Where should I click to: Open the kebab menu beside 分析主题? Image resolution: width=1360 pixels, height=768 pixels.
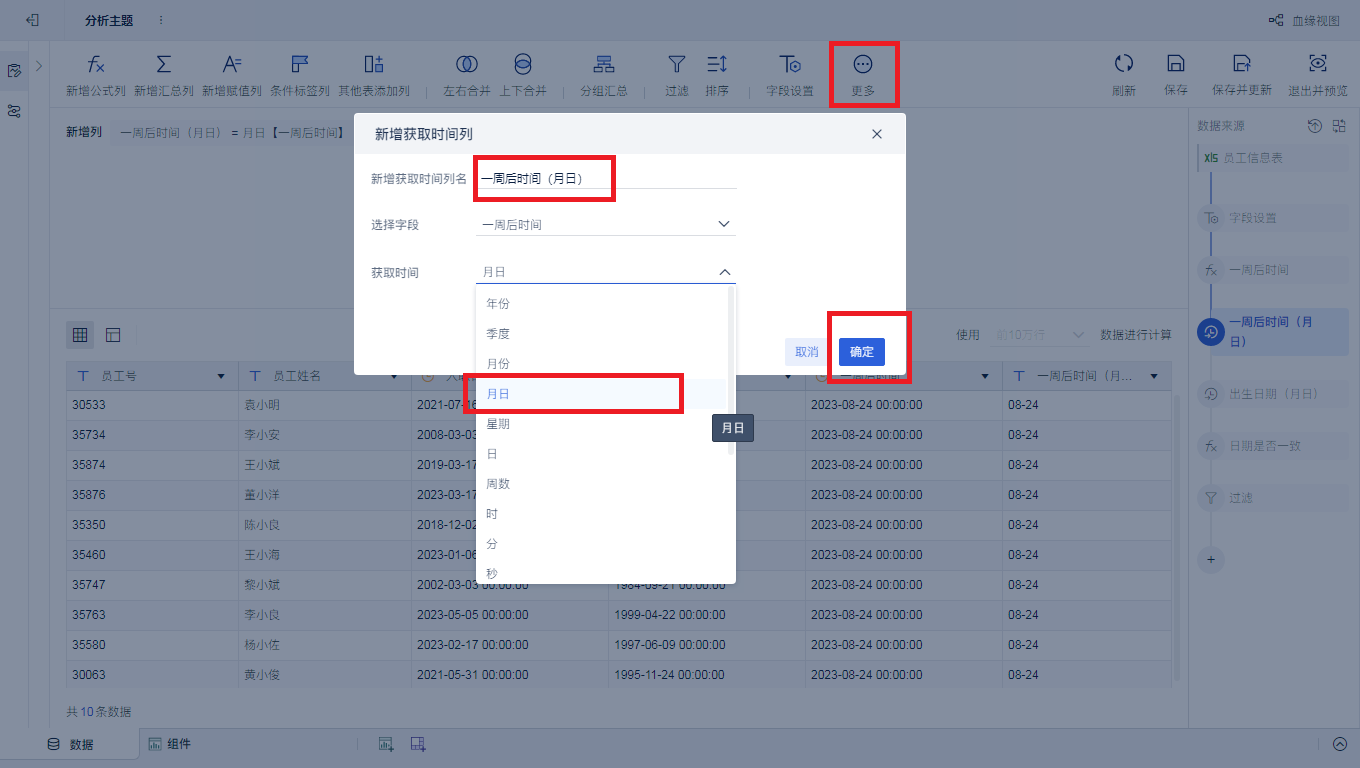pos(161,20)
